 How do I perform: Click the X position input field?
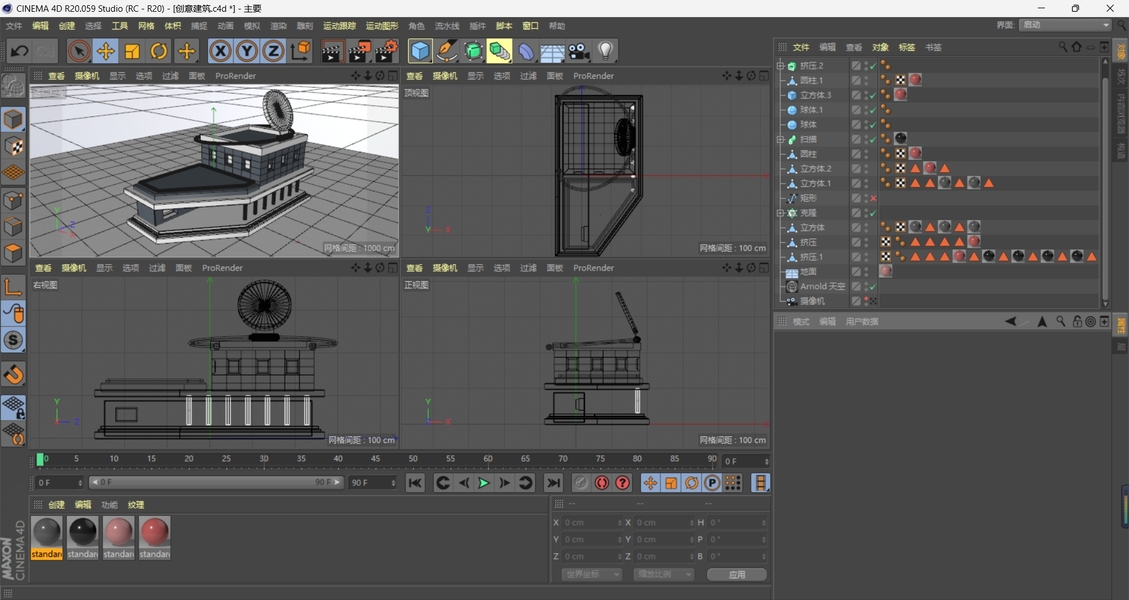coord(590,523)
